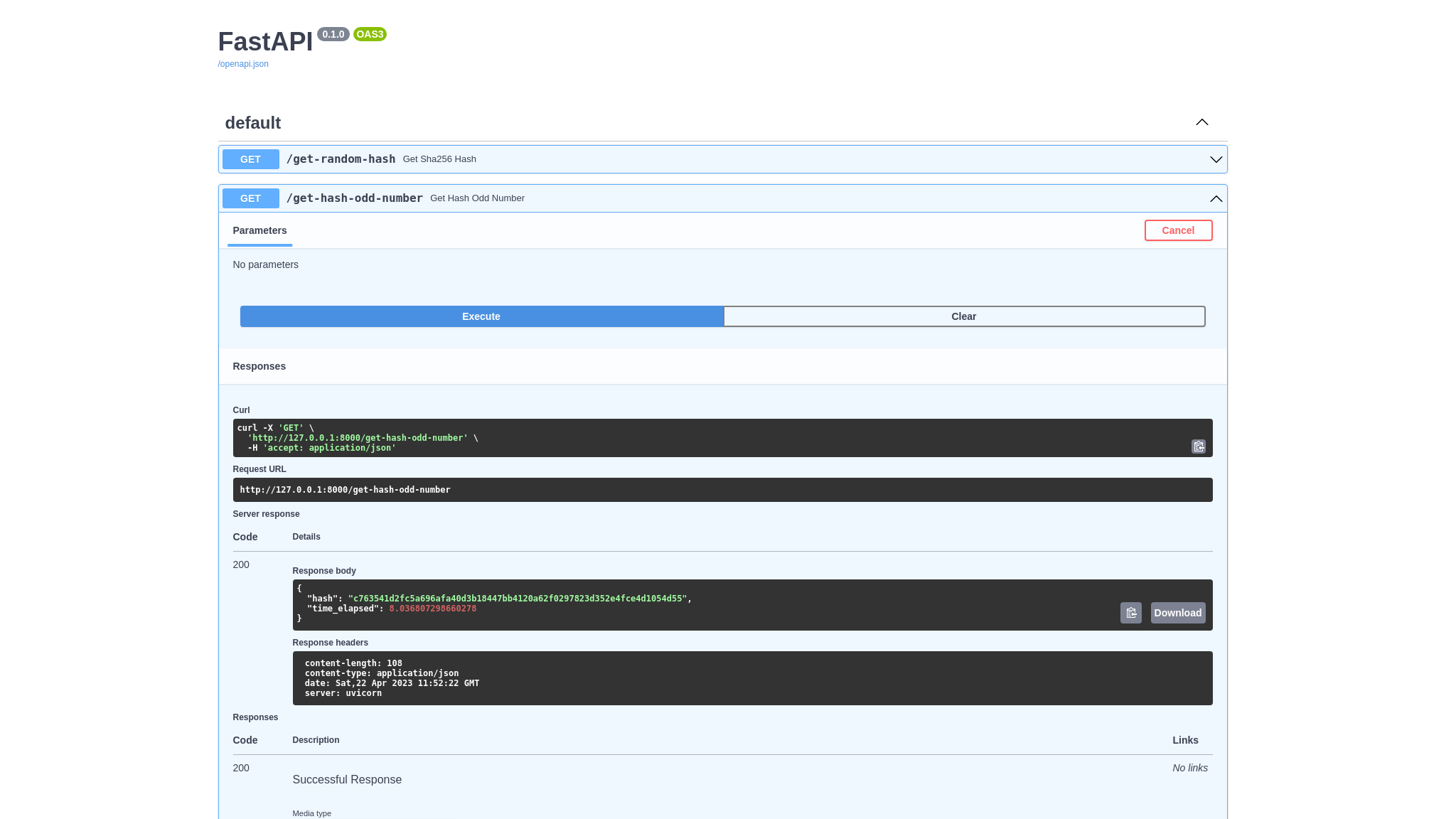
Task: Click the hash value in response body
Action: click(x=517, y=599)
